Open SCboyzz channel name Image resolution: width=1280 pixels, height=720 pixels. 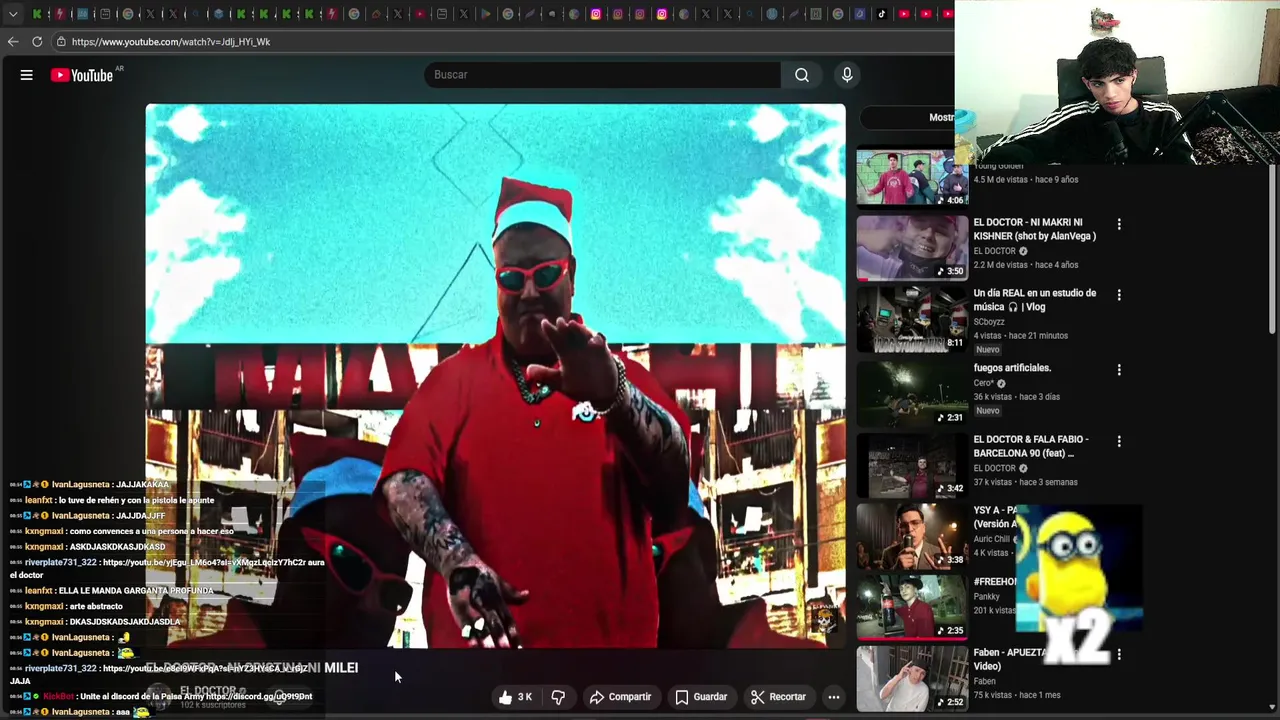[x=989, y=322]
